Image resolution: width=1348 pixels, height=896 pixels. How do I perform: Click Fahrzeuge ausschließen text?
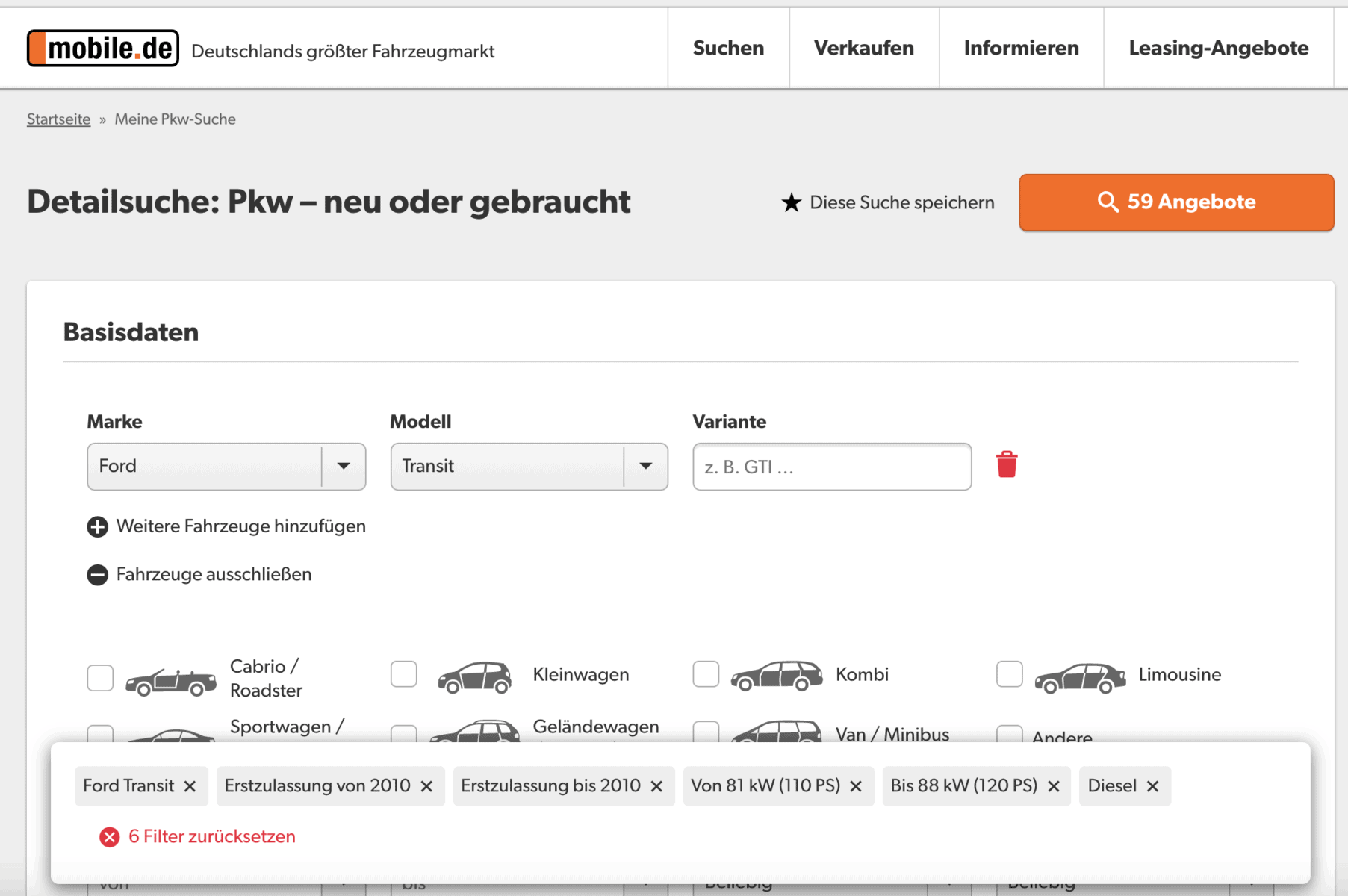[x=214, y=574]
